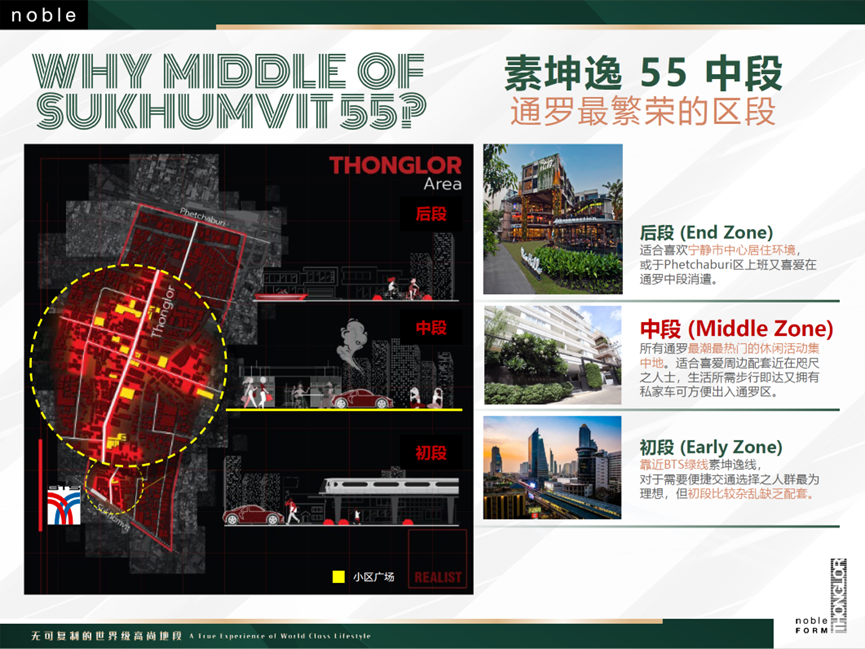Click the WHY MIDDLE OF SUKHUMVIT 55 title

[229, 91]
